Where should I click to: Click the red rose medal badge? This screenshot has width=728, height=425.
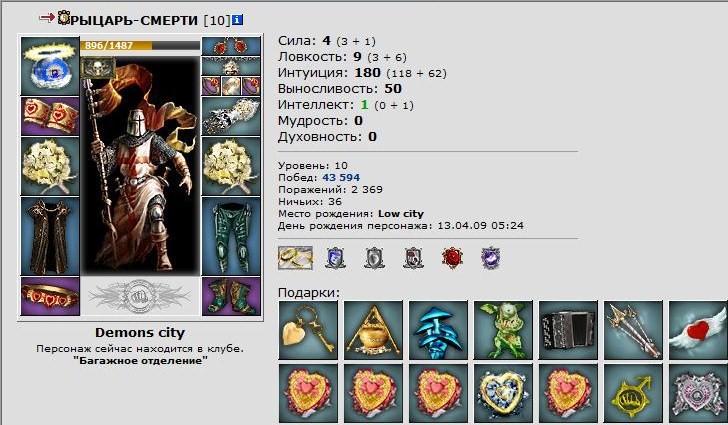452,258
